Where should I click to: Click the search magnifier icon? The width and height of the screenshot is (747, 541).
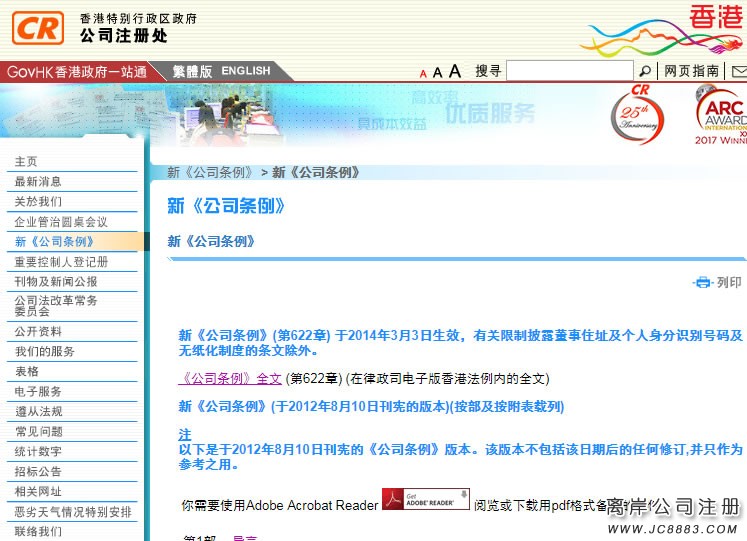(645, 71)
